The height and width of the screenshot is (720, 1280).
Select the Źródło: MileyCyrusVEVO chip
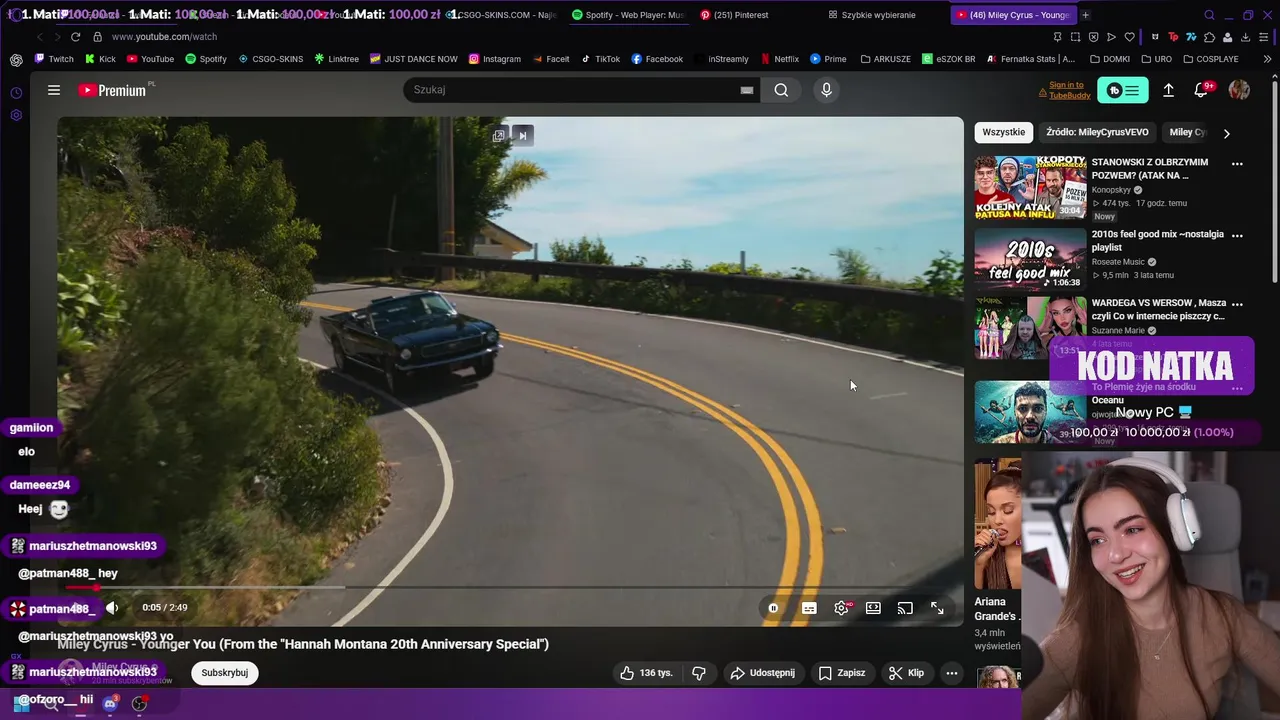pos(1097,132)
